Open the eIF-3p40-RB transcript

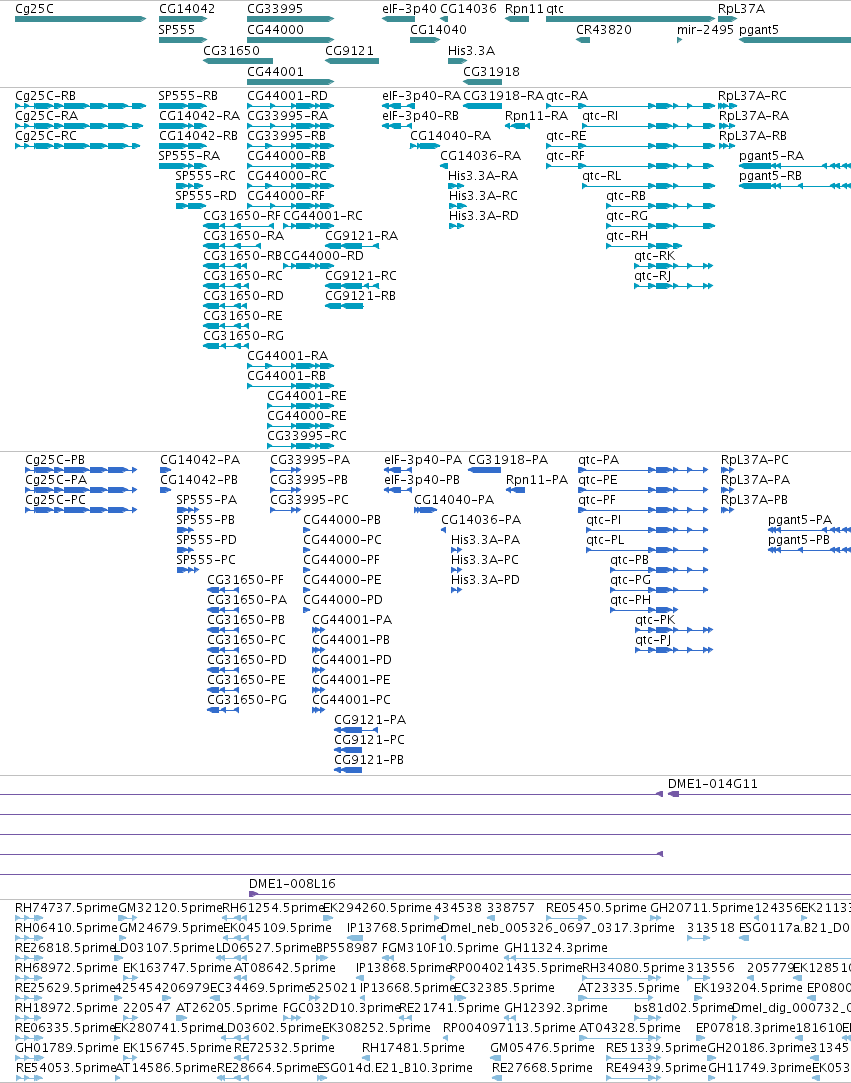(x=399, y=126)
